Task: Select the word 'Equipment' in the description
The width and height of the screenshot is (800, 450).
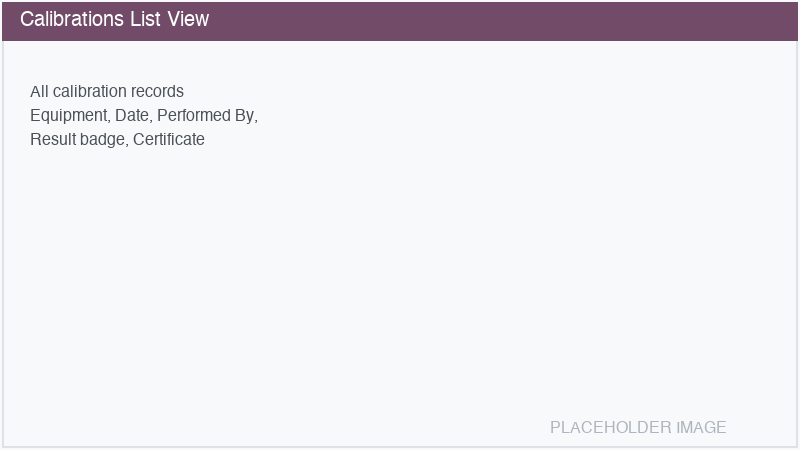Action: 68,116
